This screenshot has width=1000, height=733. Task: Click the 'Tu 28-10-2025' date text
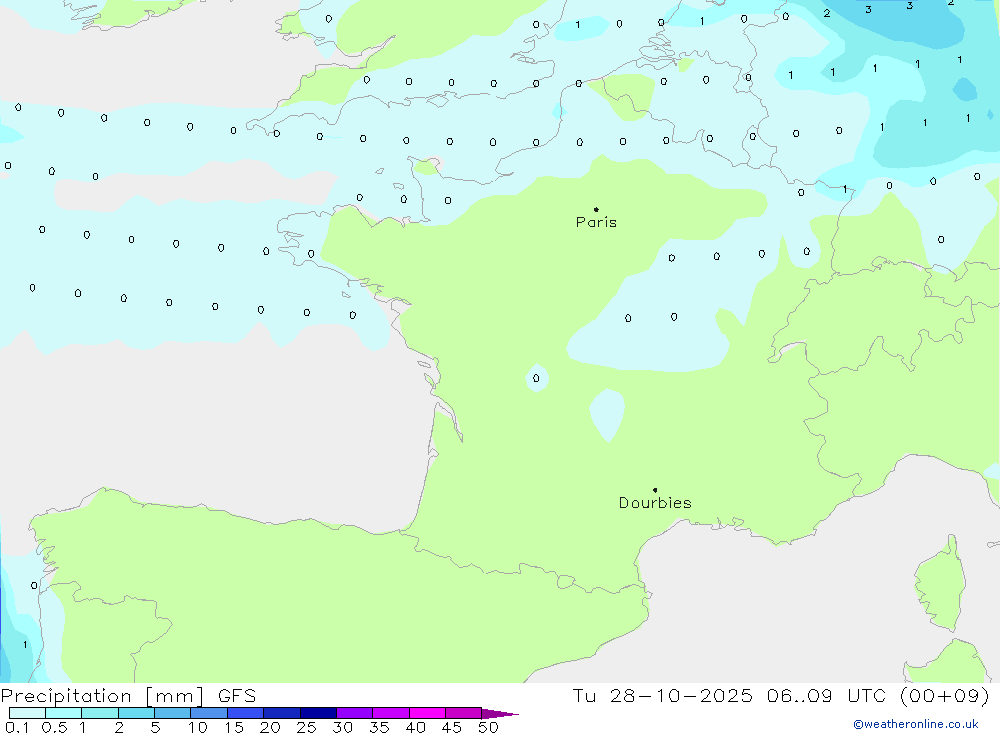pos(662,696)
